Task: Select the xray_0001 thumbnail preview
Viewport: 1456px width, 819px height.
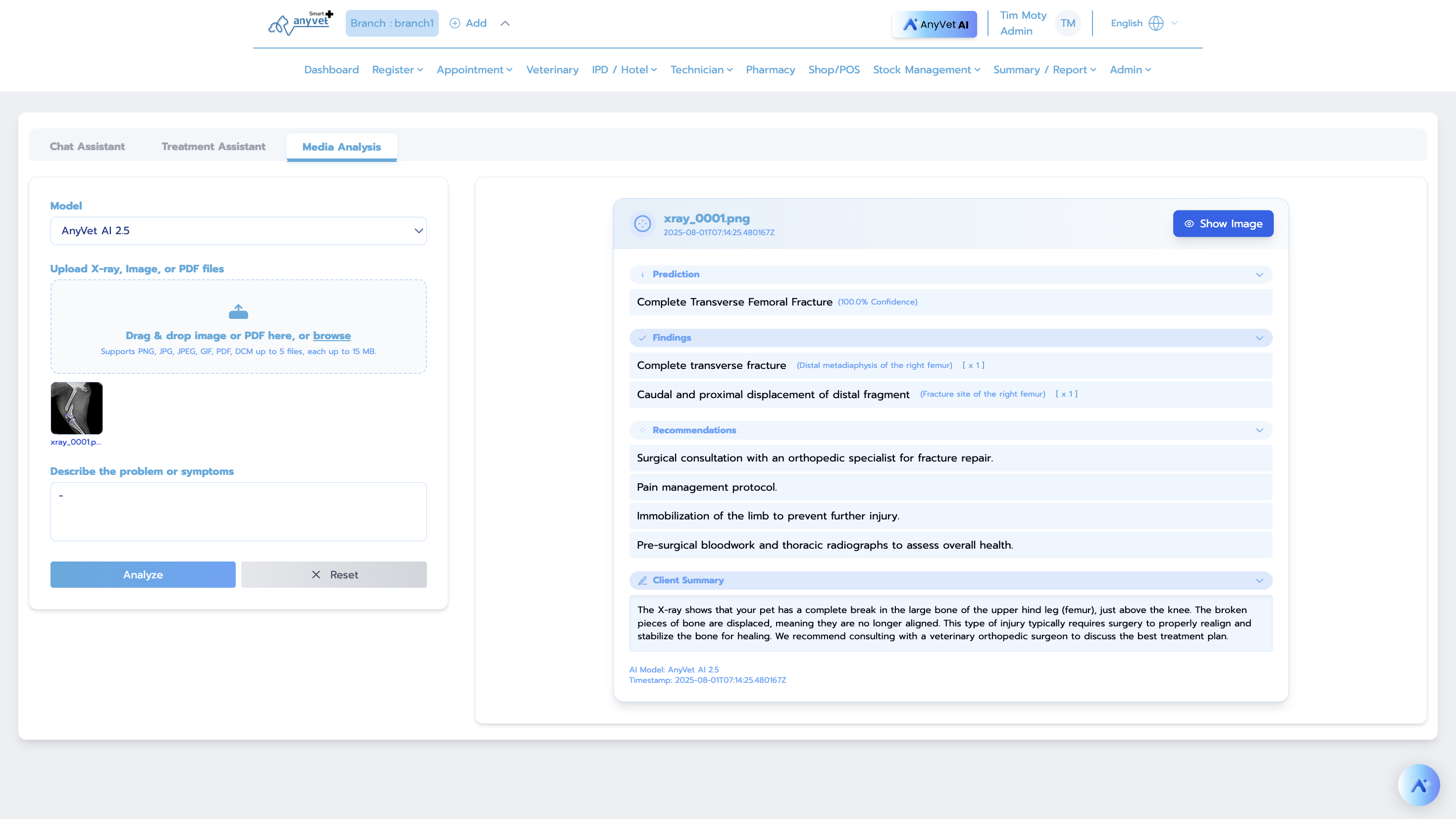Action: coord(76,408)
